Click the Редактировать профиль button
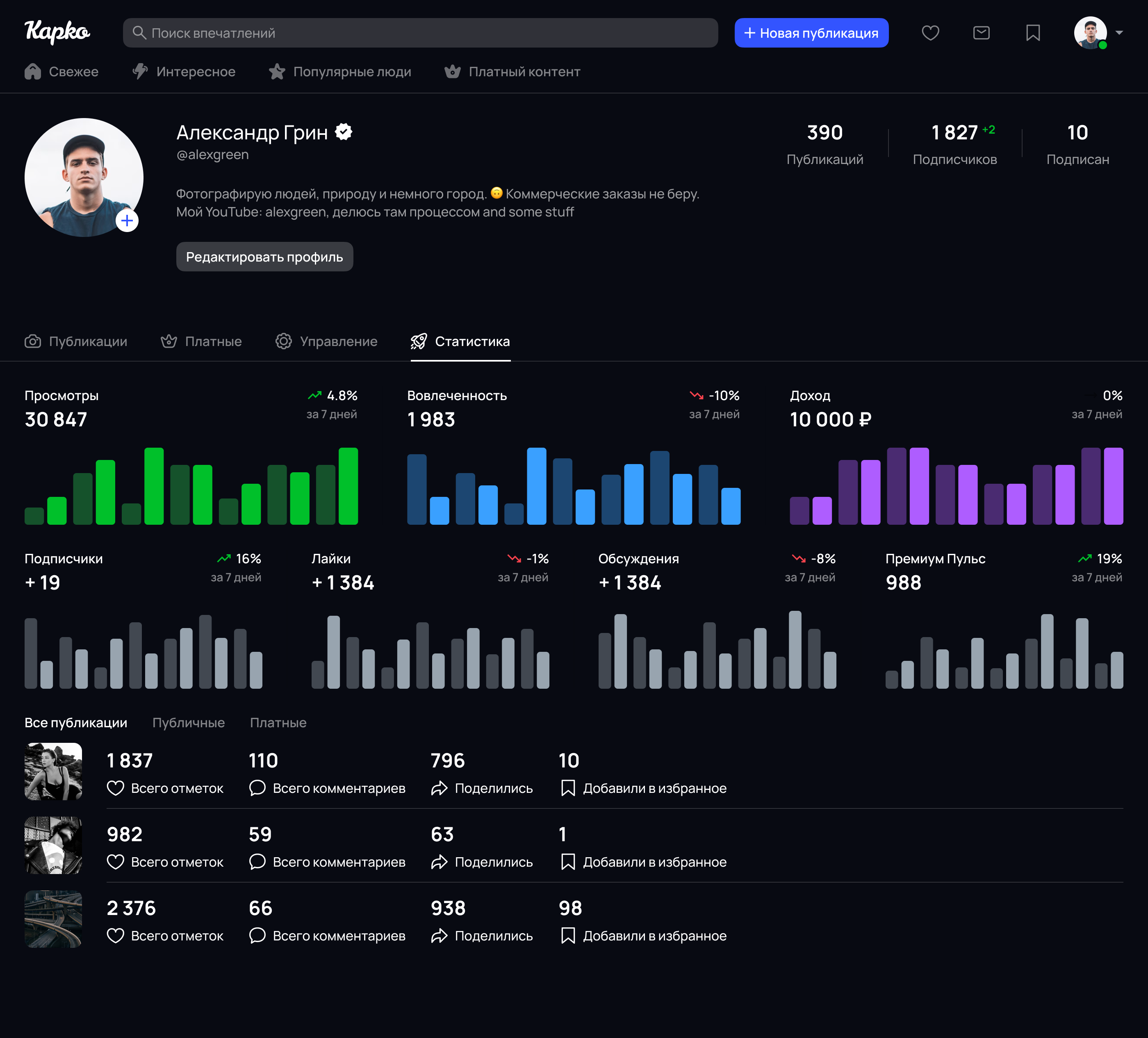Screen dimensions: 1148x1038 coord(264,257)
